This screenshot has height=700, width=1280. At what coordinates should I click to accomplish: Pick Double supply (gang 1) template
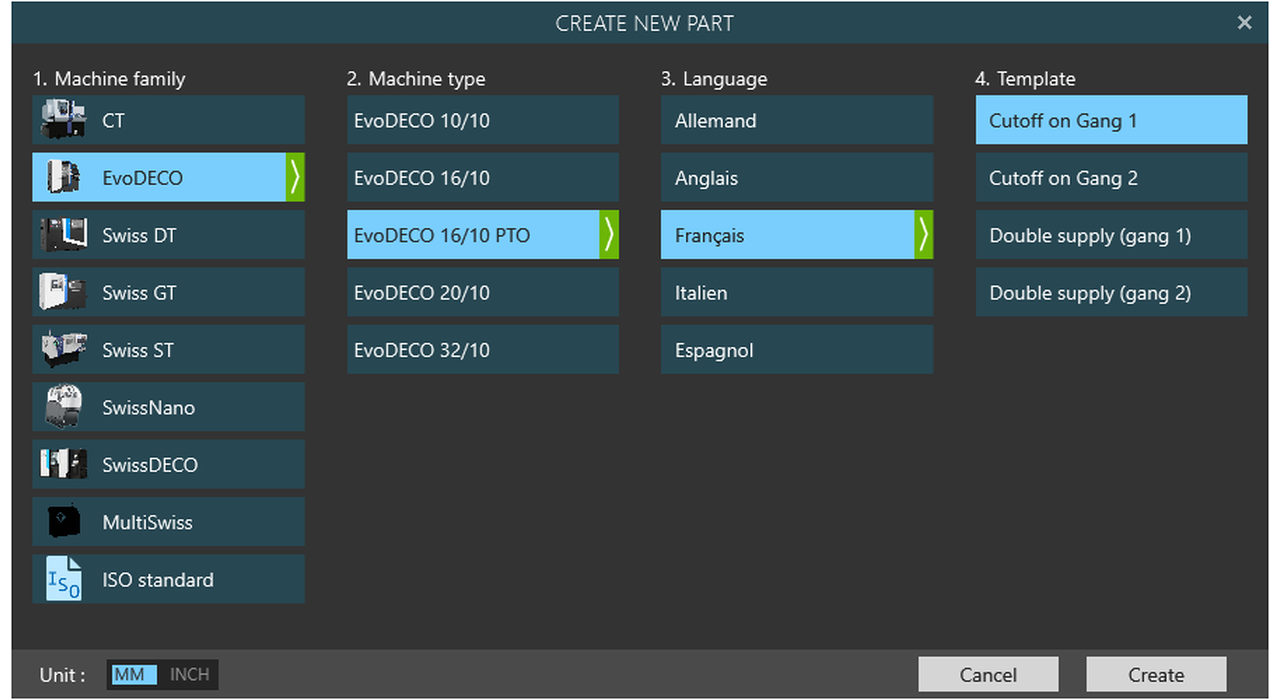[x=1111, y=236]
